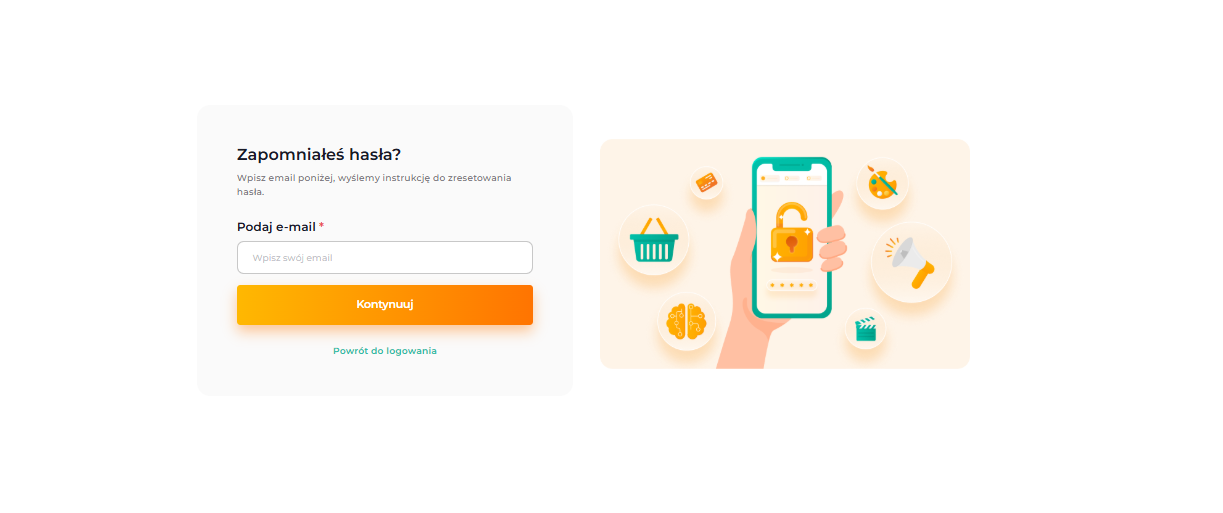The image size is (1223, 513).
Task: Click the megaphone icon
Action: click(x=911, y=262)
